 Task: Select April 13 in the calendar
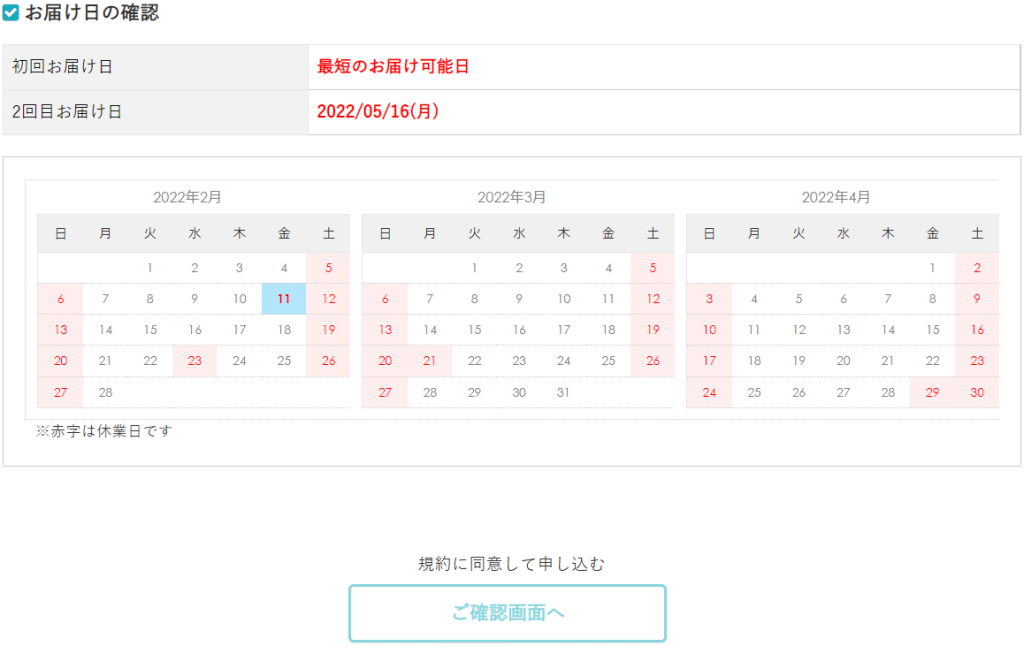[843, 330]
